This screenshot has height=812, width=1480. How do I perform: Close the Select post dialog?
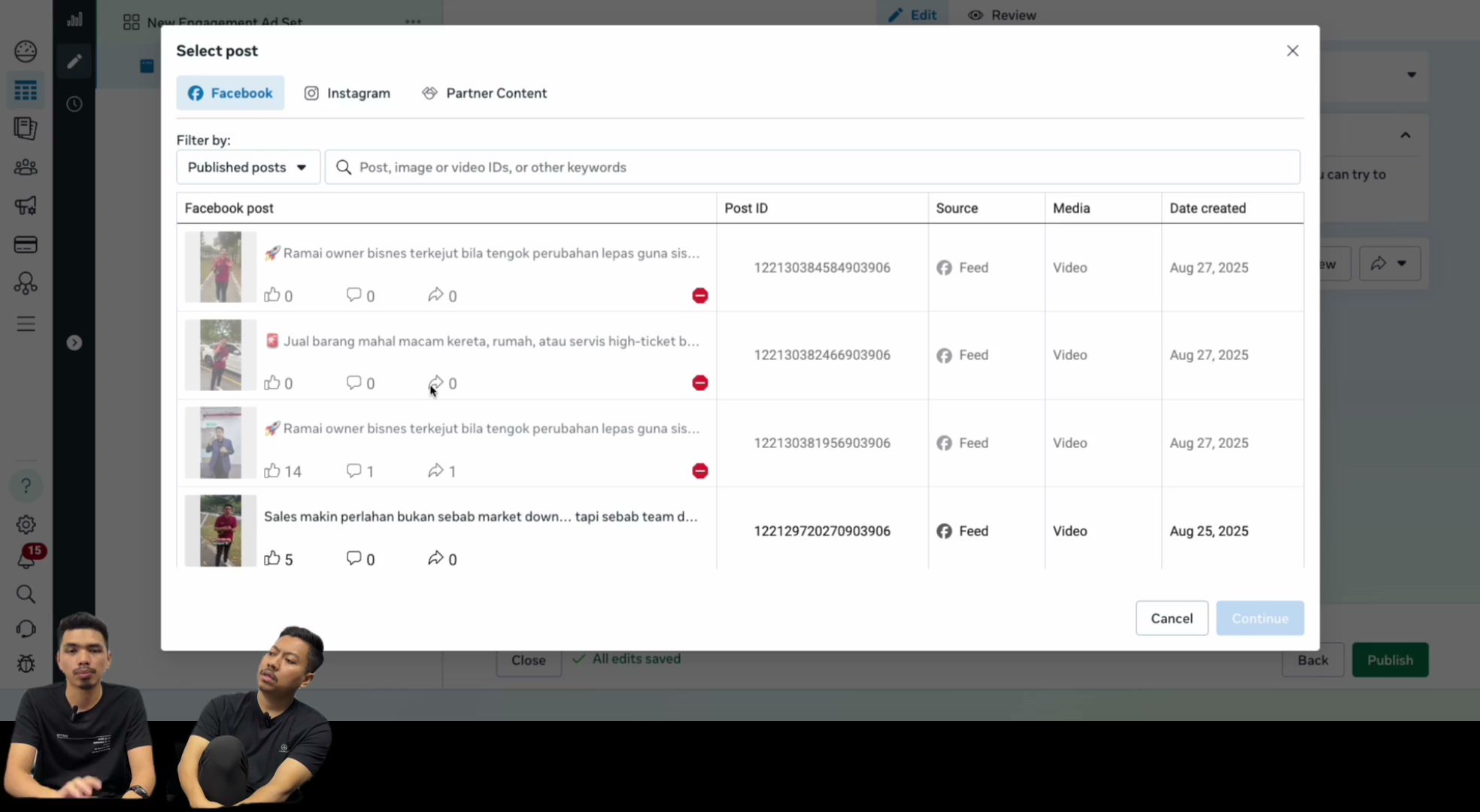(x=1293, y=51)
